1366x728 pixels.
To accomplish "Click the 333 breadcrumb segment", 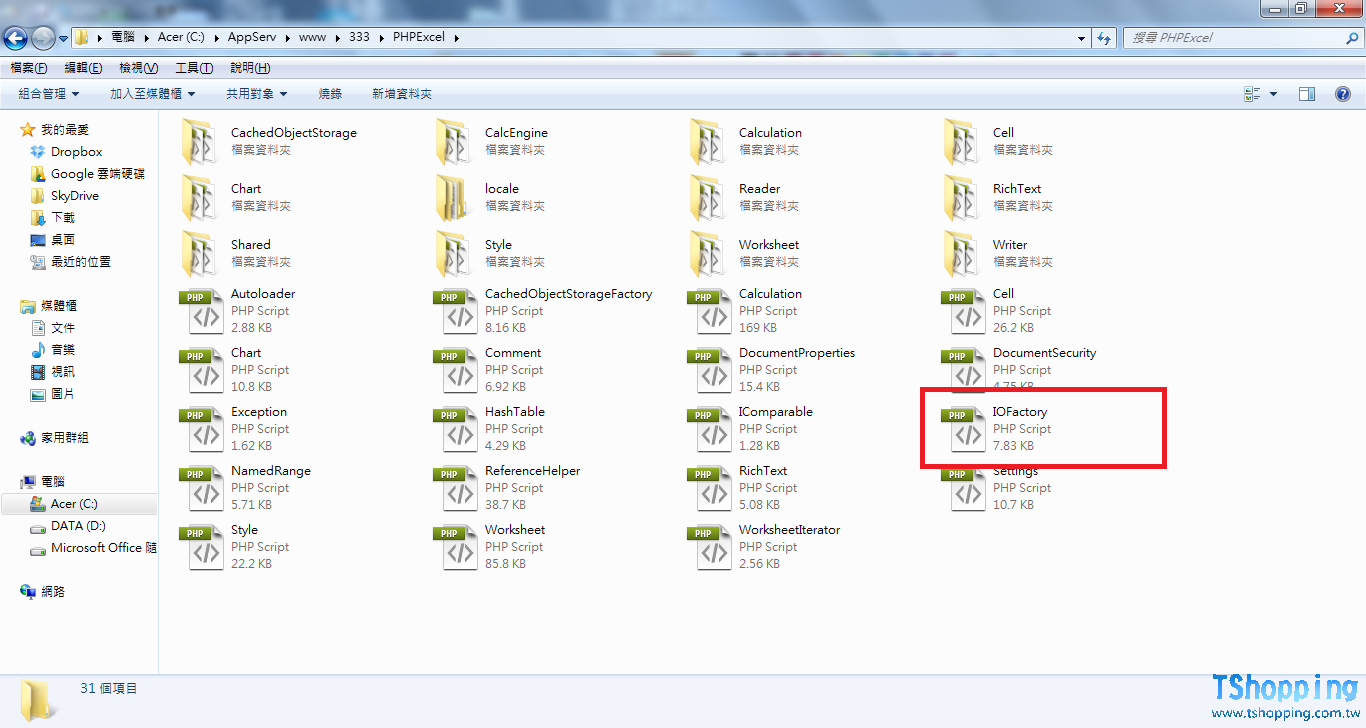I will (x=359, y=37).
